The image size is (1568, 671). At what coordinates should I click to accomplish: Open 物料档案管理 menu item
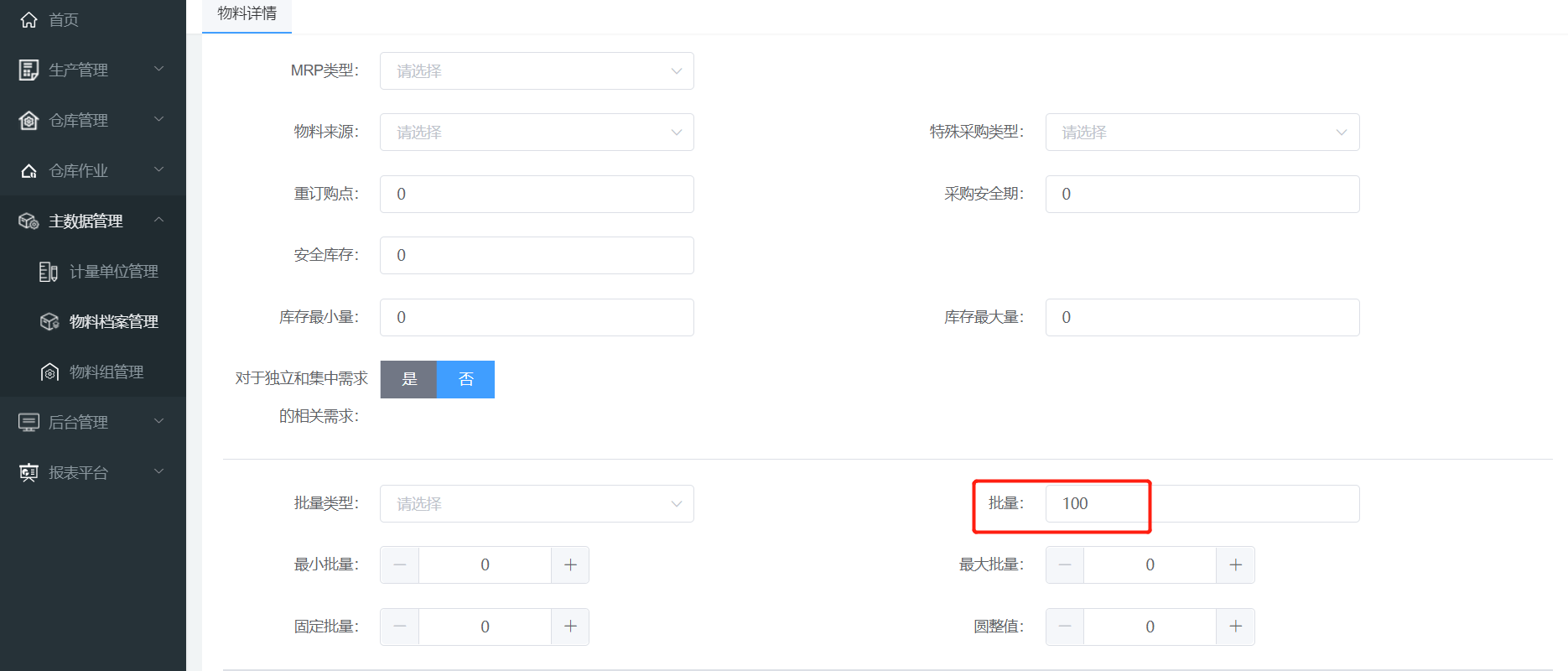click(113, 322)
